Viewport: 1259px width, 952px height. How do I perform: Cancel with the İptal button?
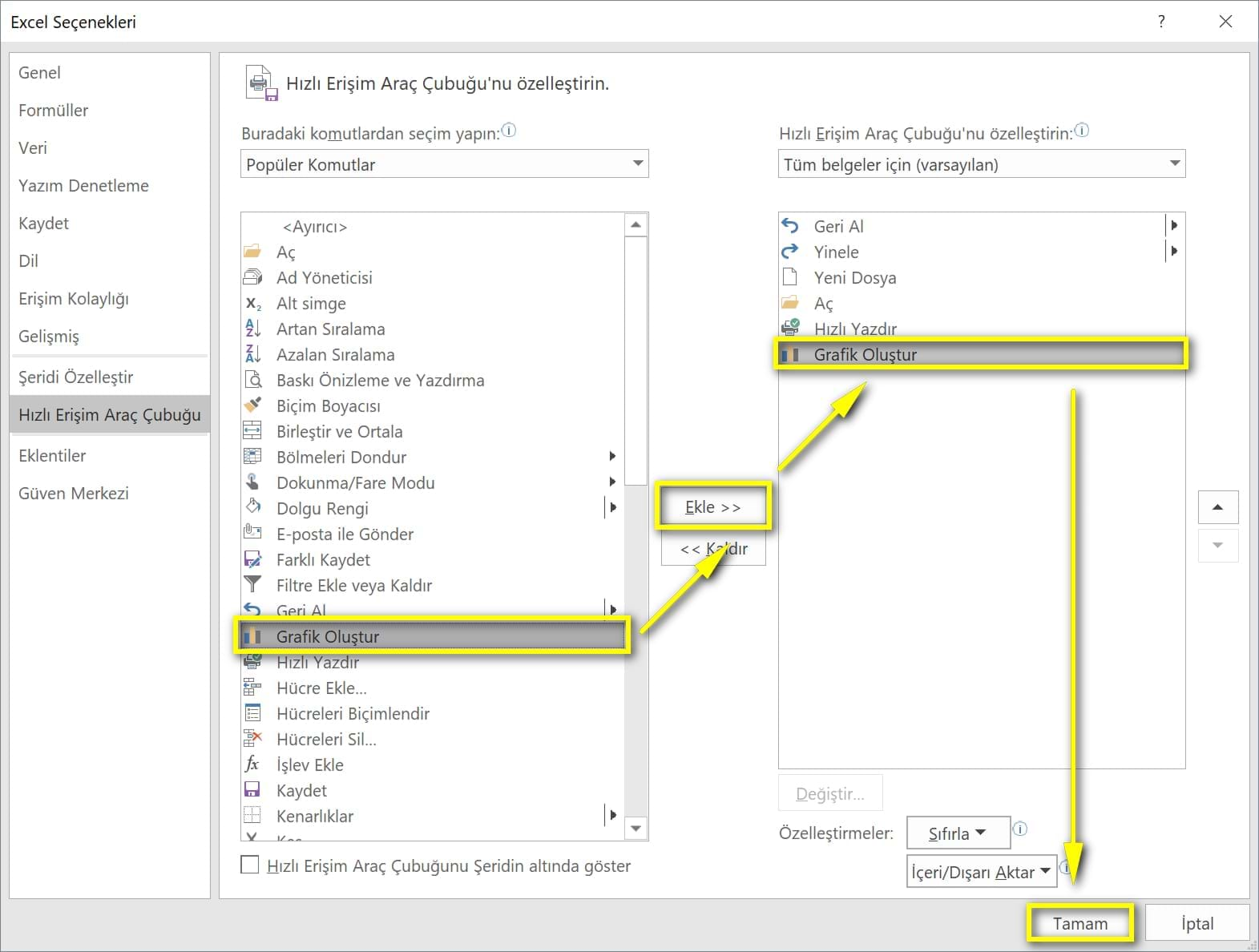[1197, 923]
